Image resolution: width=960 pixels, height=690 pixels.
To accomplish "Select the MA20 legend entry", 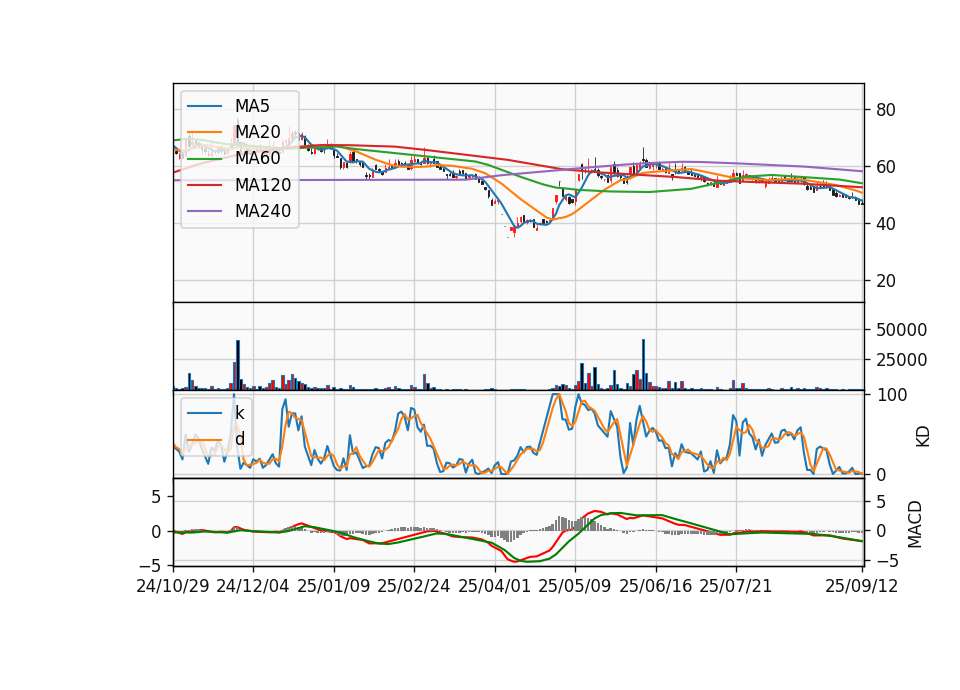I will (234, 132).
